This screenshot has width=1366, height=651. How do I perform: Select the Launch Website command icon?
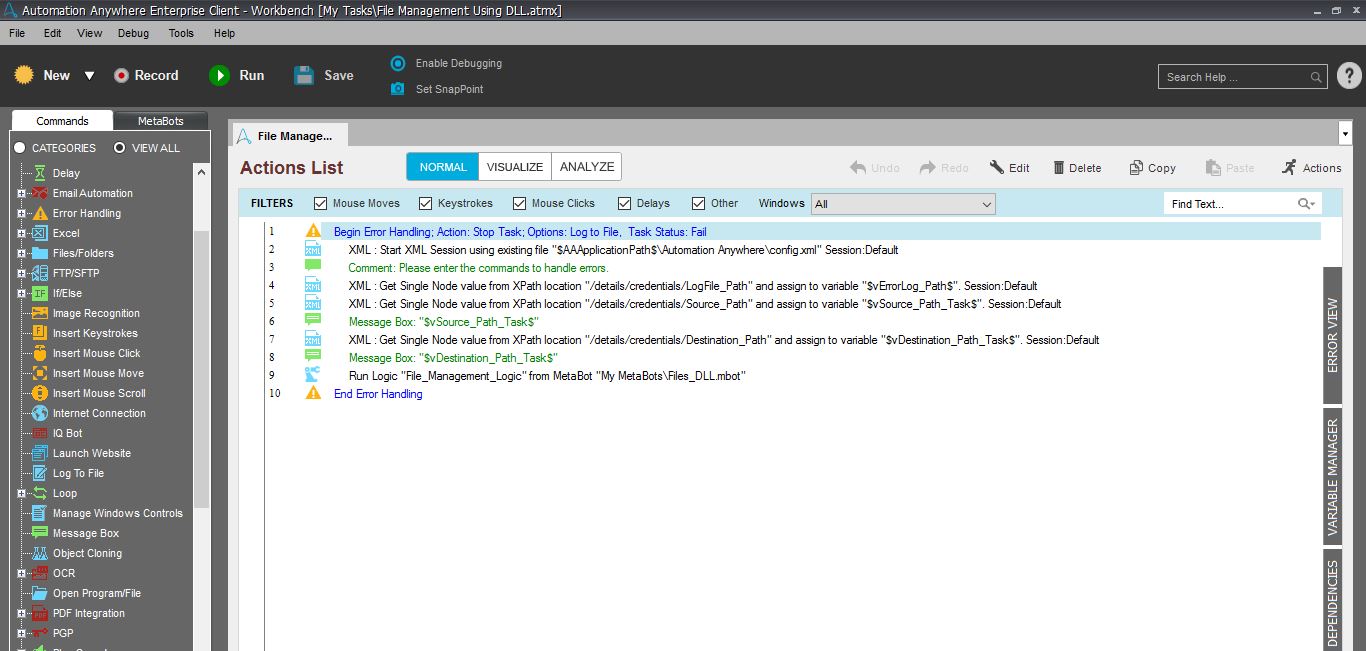point(39,453)
